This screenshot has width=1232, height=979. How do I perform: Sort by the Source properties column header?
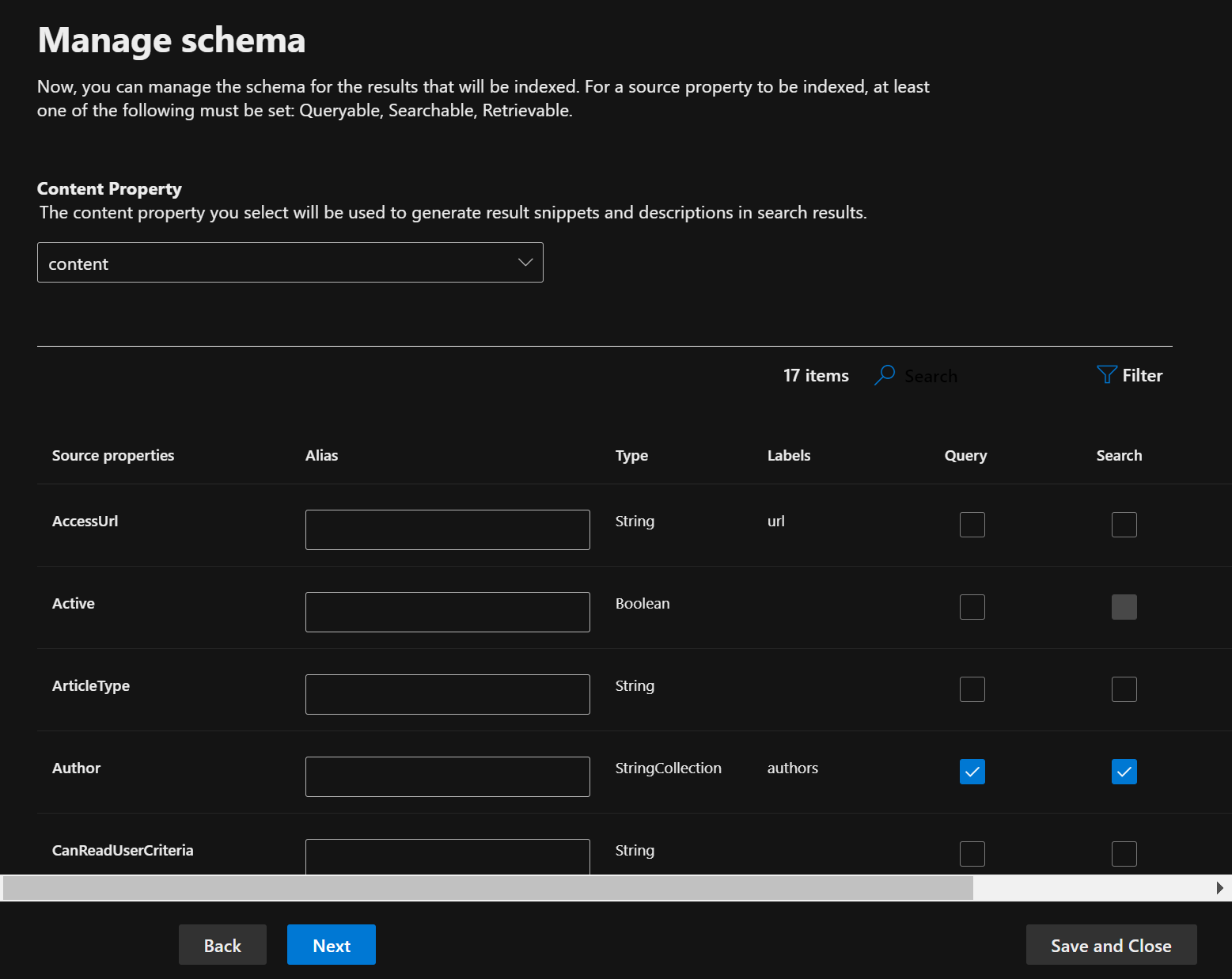112,455
